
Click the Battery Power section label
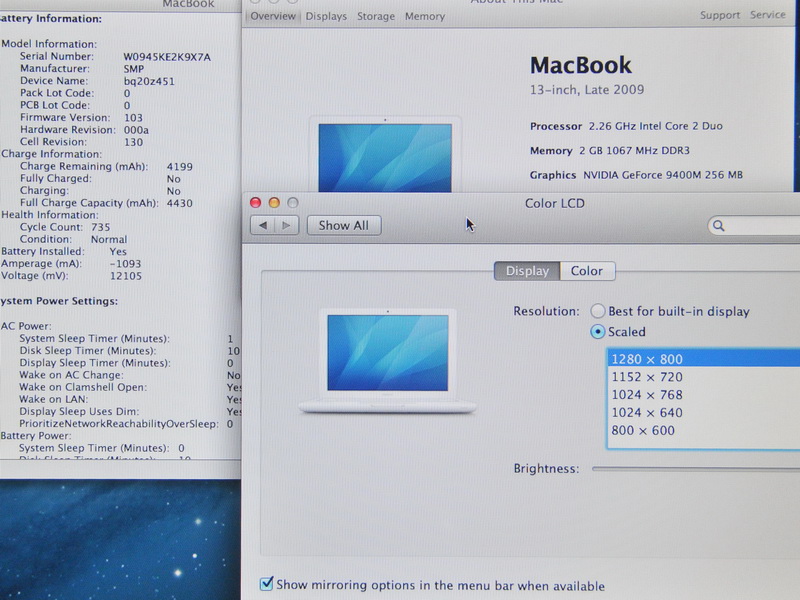[x=36, y=436]
